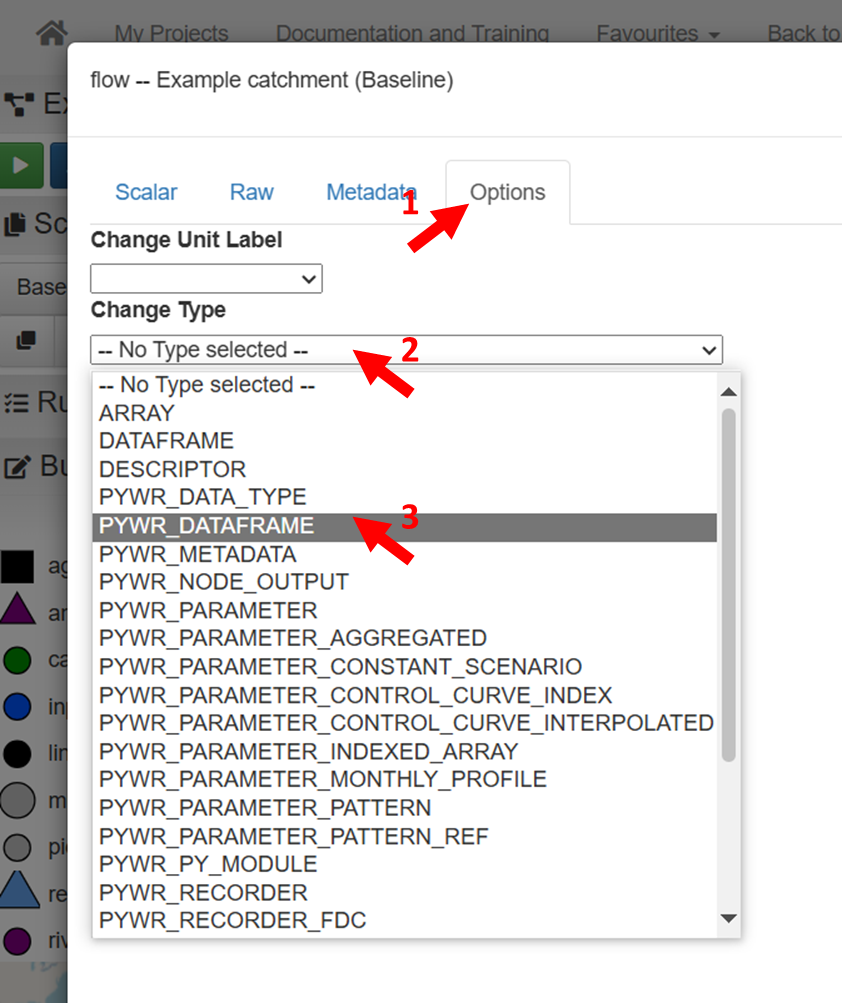Image resolution: width=842 pixels, height=1003 pixels.
Task: Open the Change Unit Label dropdown
Action: point(206,279)
